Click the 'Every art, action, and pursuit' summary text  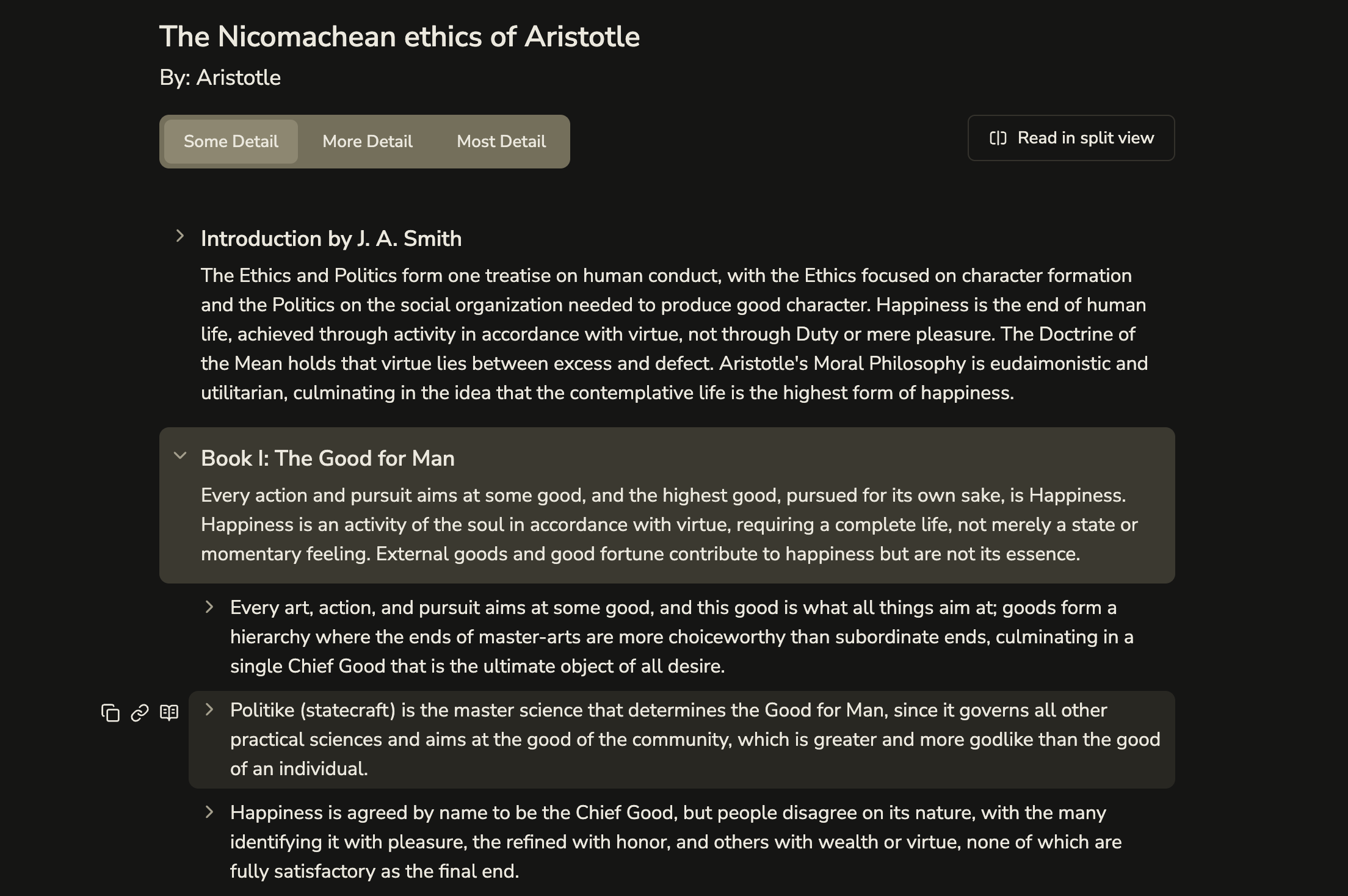pyautogui.click(x=682, y=637)
